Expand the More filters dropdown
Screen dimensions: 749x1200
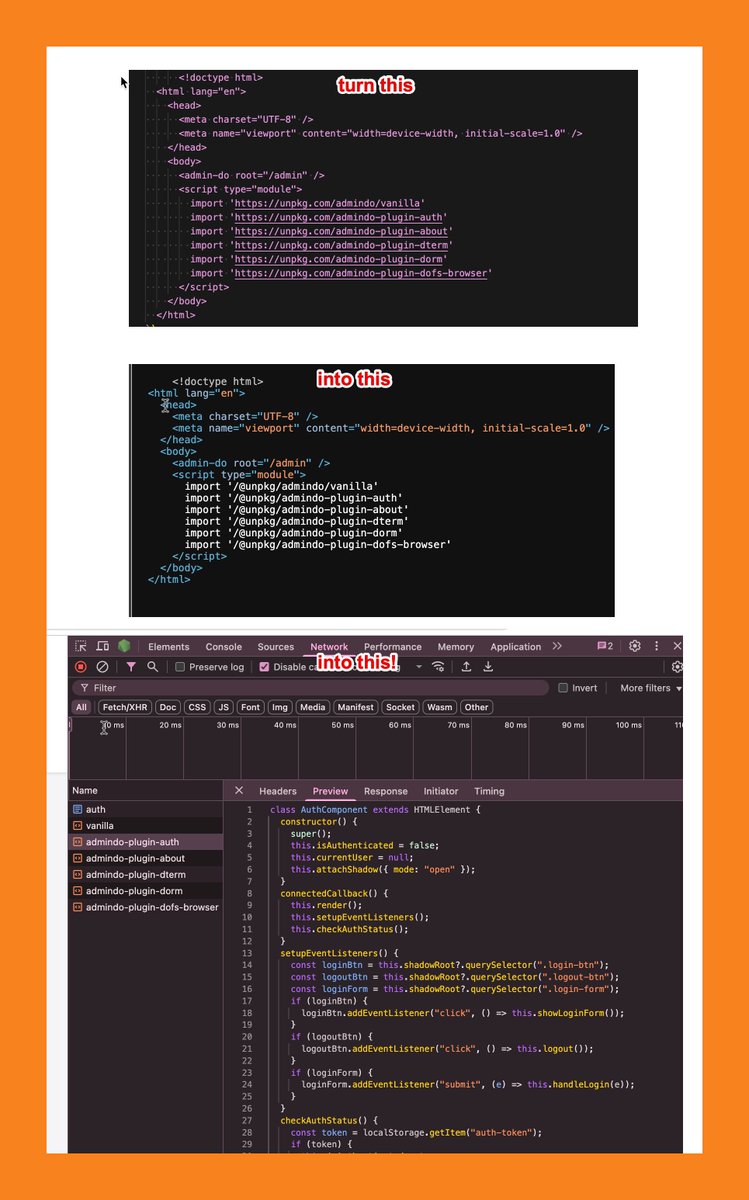651,688
